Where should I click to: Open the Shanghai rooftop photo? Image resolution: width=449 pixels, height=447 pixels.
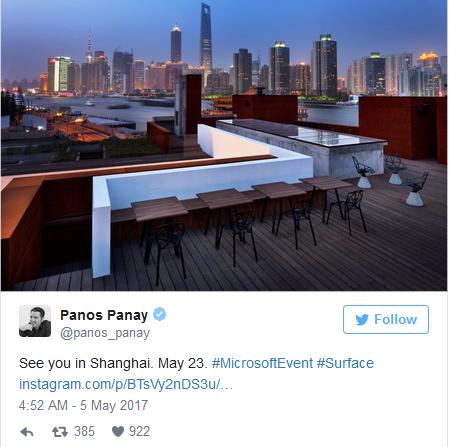224,145
